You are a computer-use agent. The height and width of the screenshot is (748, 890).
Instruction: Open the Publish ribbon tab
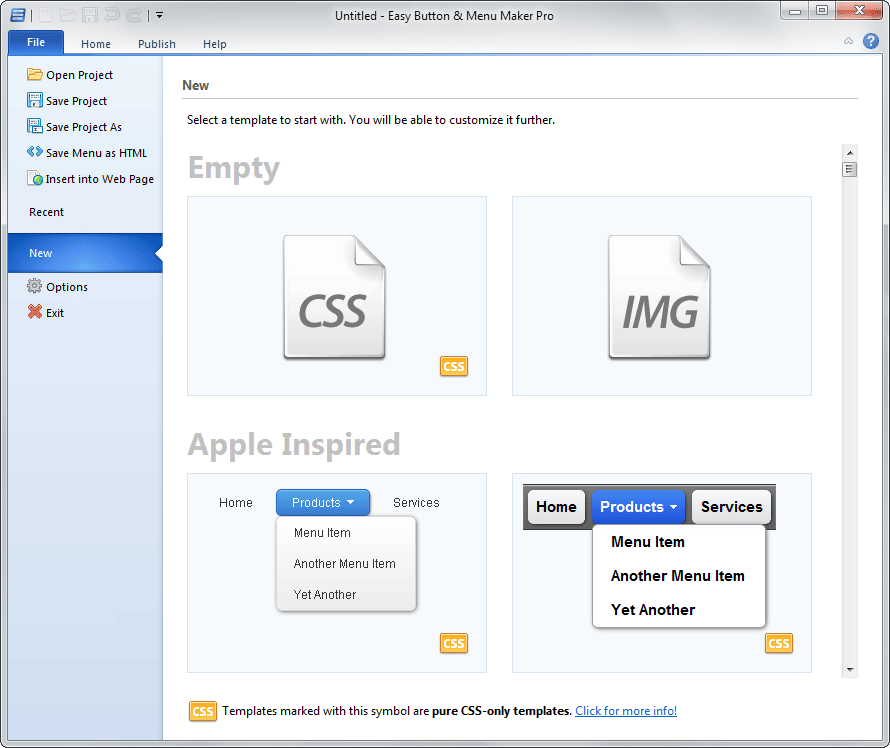click(157, 44)
